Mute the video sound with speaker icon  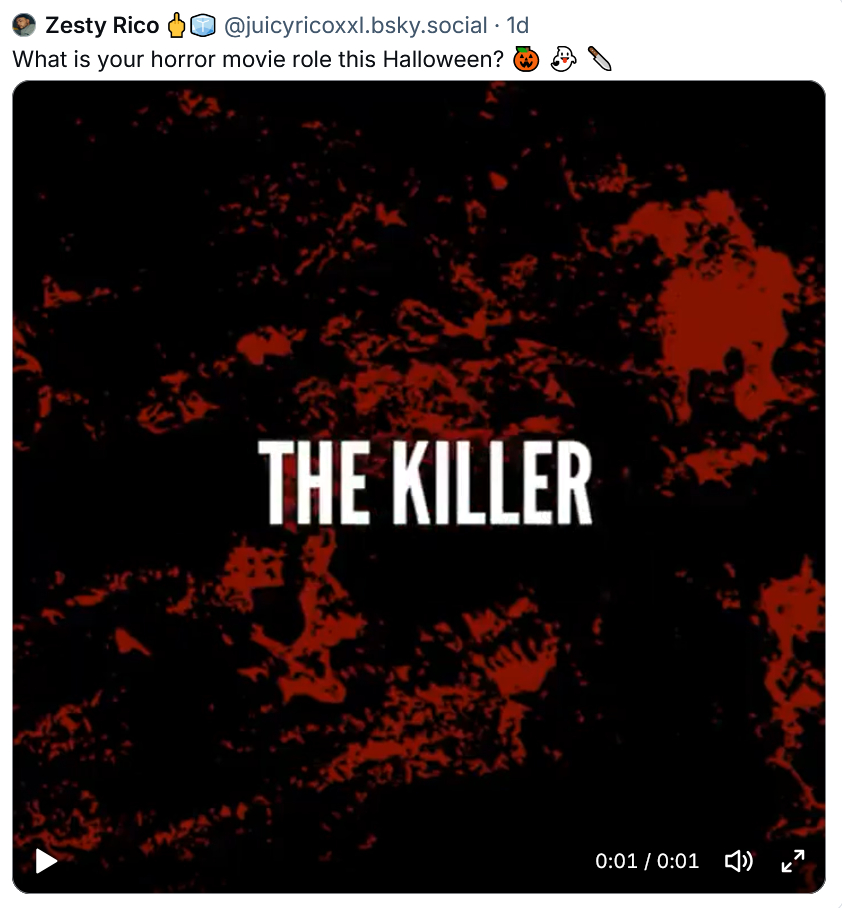pyautogui.click(x=739, y=861)
